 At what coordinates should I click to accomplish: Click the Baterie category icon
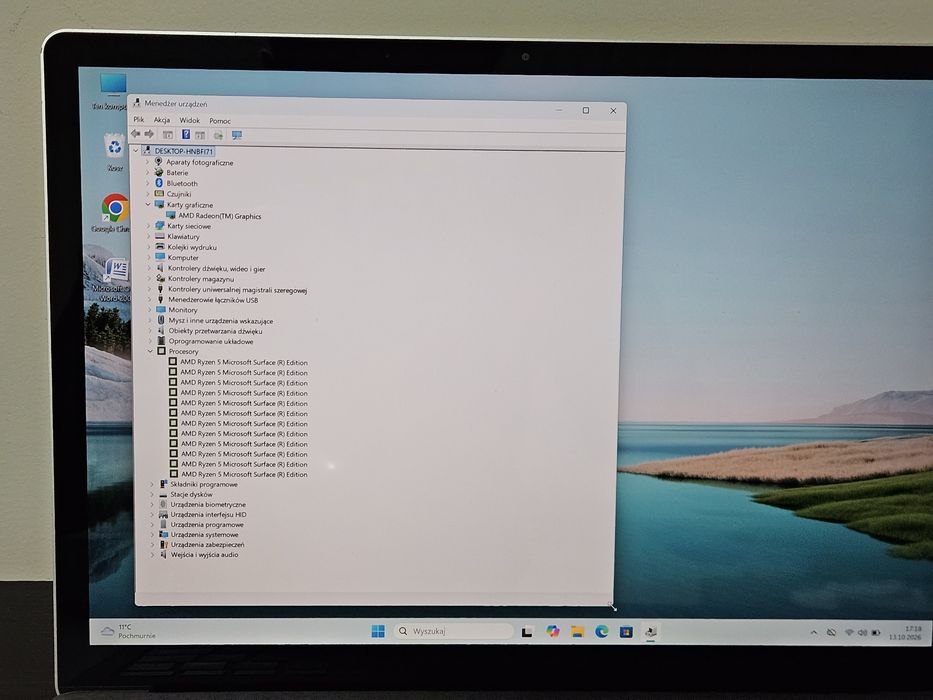(x=159, y=172)
